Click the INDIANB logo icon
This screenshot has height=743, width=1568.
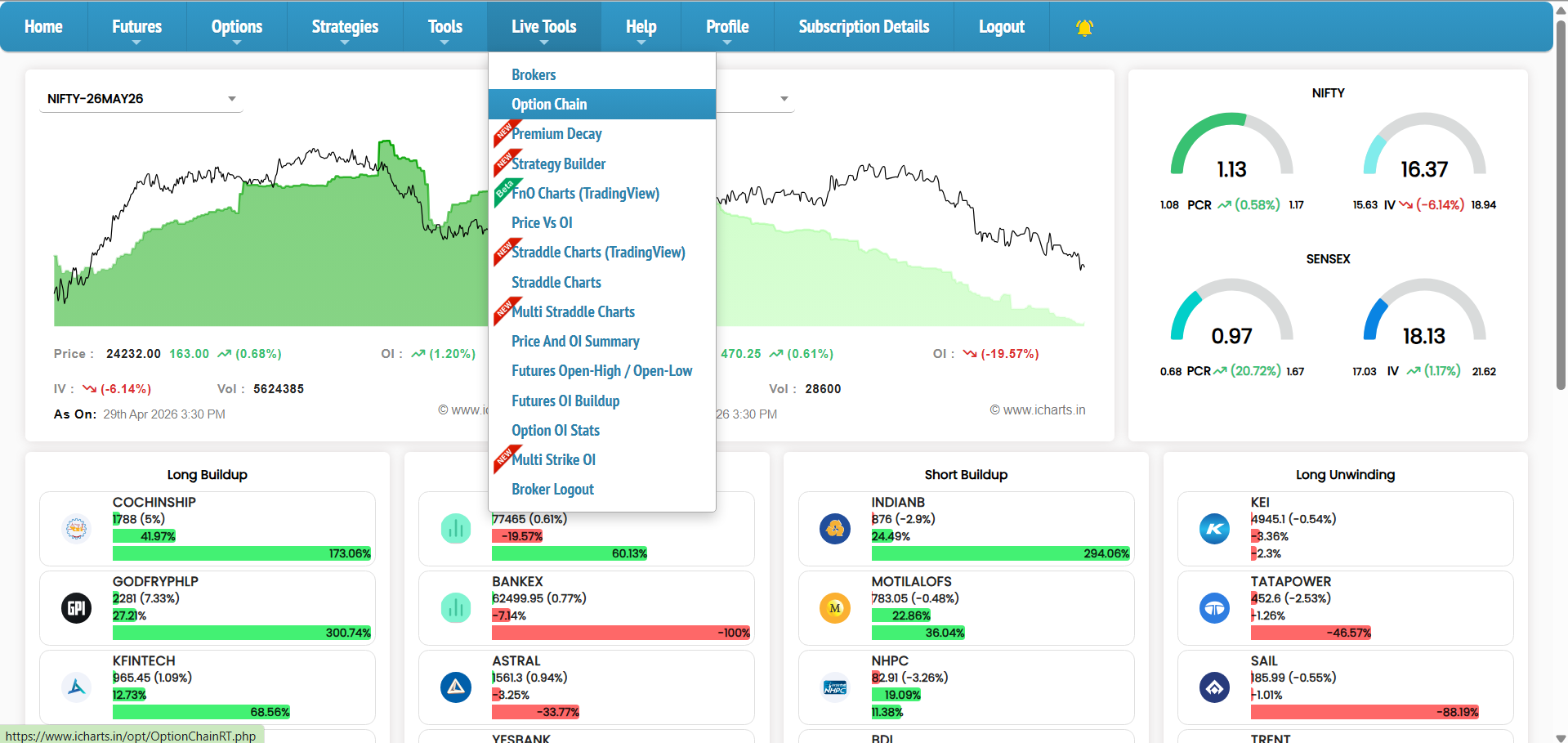point(835,529)
